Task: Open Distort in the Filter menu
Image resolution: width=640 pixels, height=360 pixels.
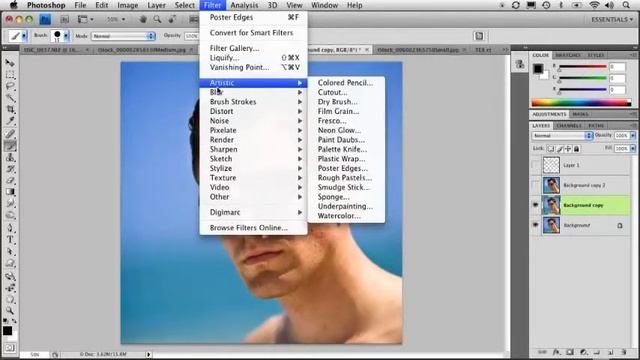Action: pos(253,111)
